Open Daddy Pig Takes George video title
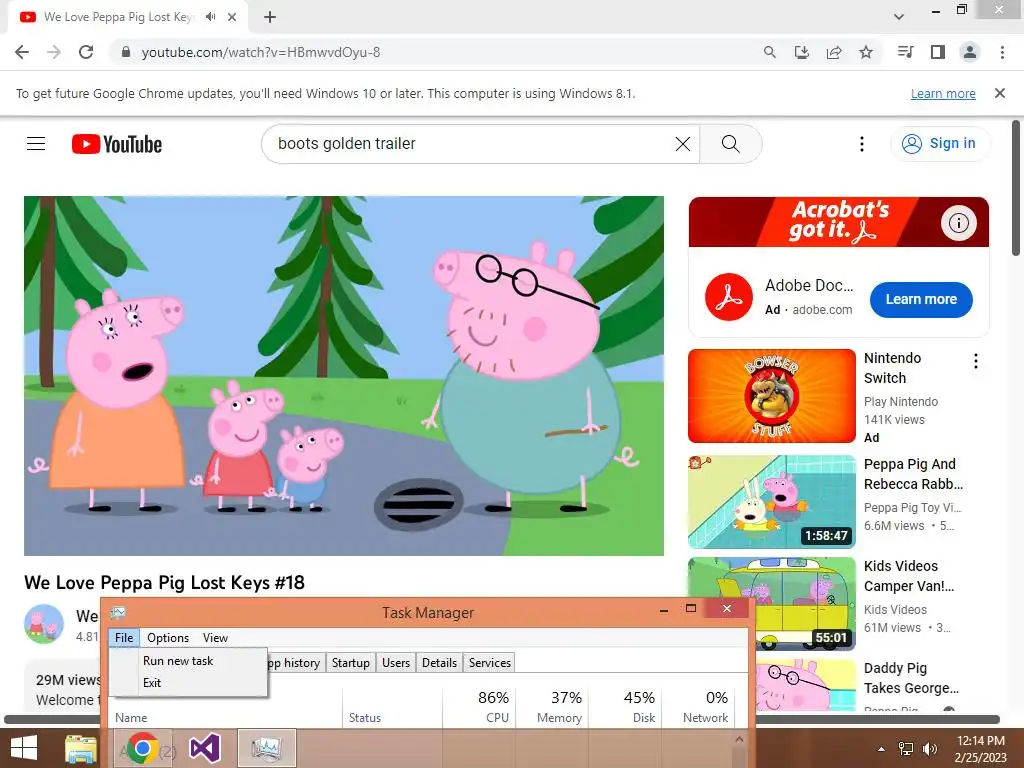 [911, 678]
